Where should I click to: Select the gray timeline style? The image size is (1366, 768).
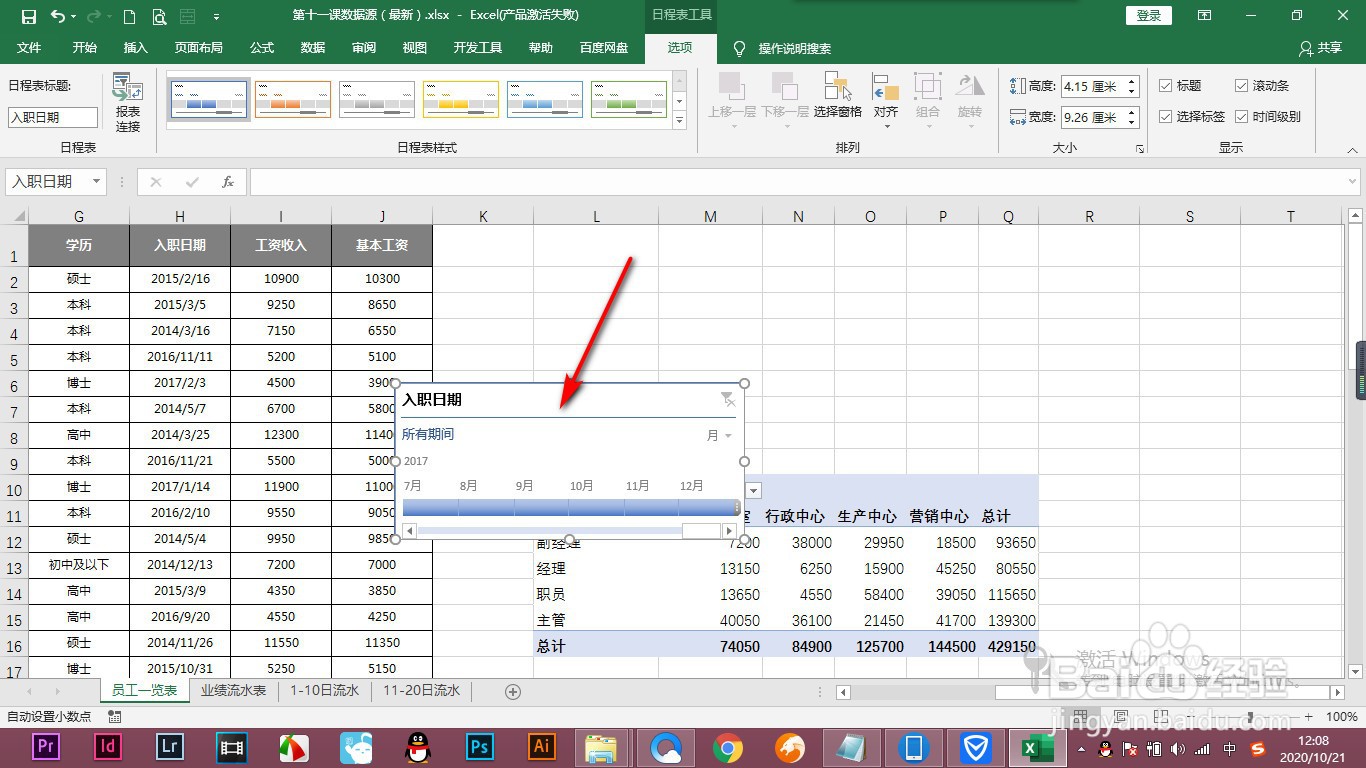[x=377, y=100]
